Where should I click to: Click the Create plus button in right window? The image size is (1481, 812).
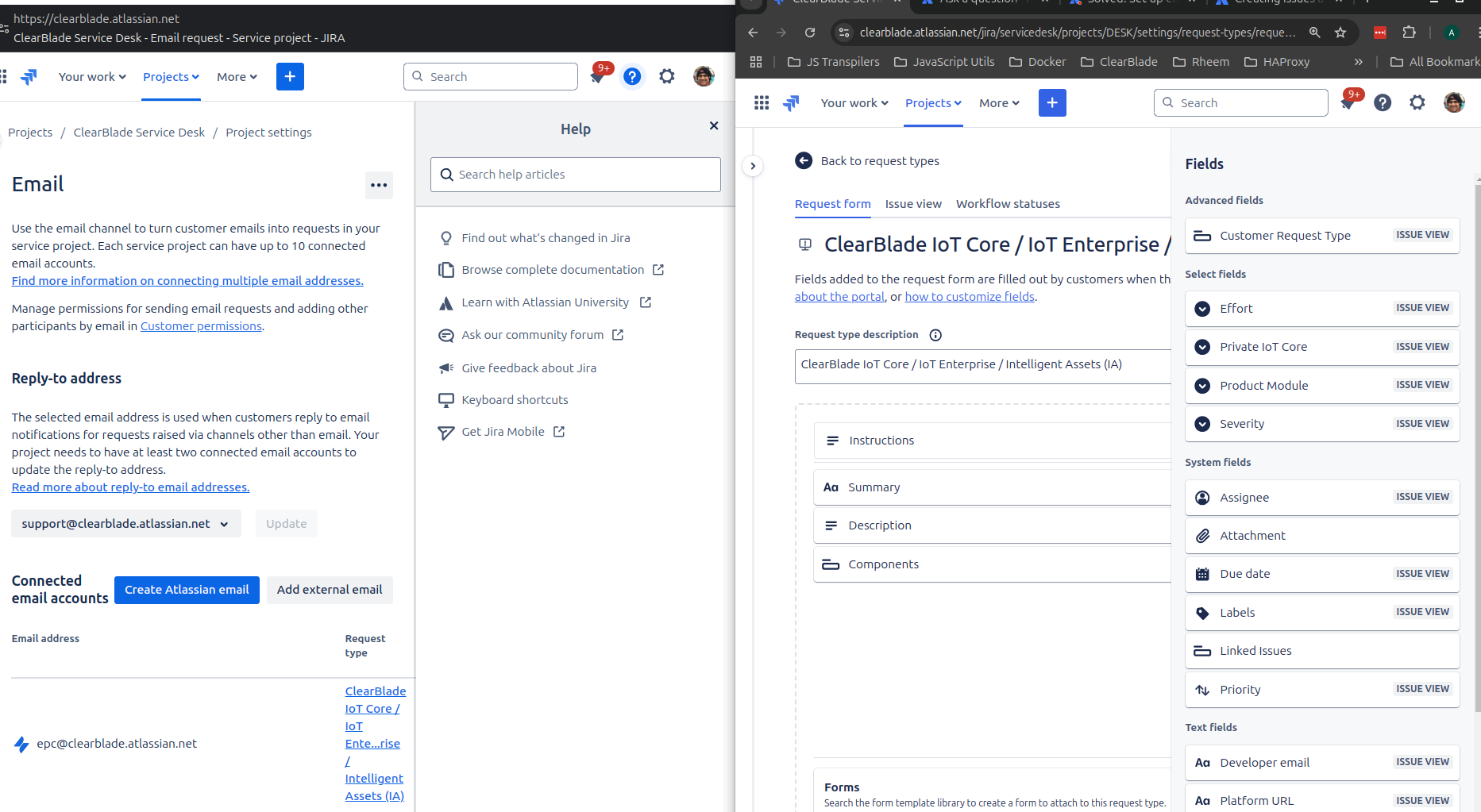pos(1052,102)
